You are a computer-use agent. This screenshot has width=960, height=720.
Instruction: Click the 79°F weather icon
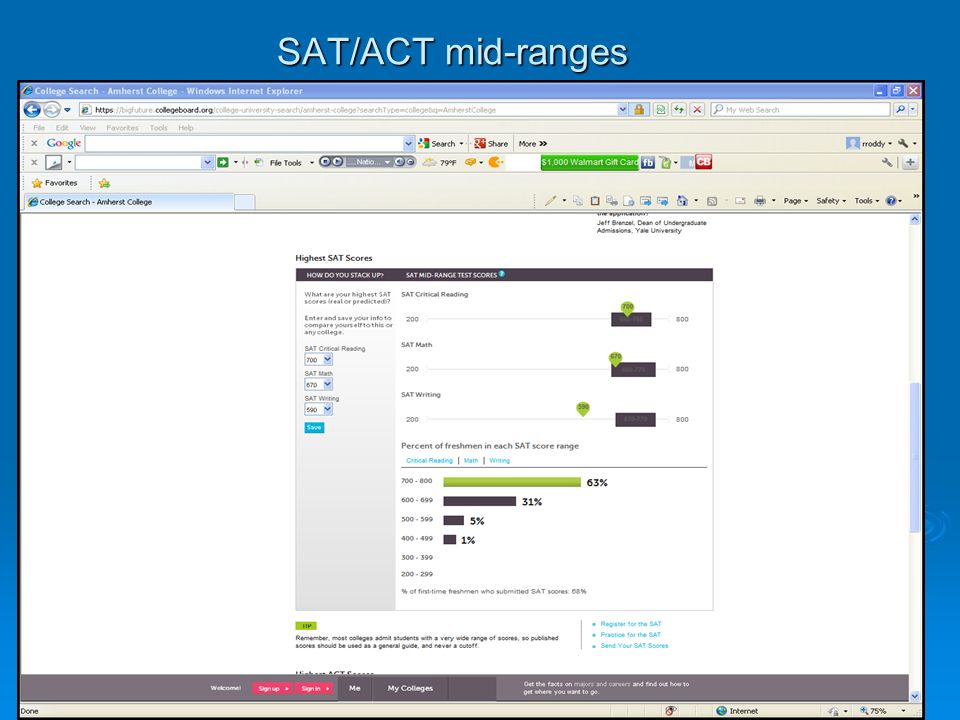tap(430, 162)
